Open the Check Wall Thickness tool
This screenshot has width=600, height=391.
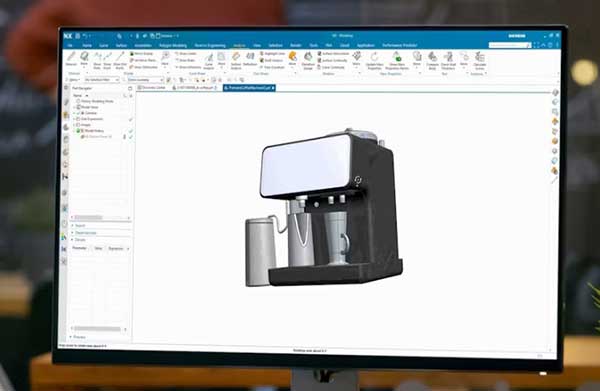click(x=448, y=61)
